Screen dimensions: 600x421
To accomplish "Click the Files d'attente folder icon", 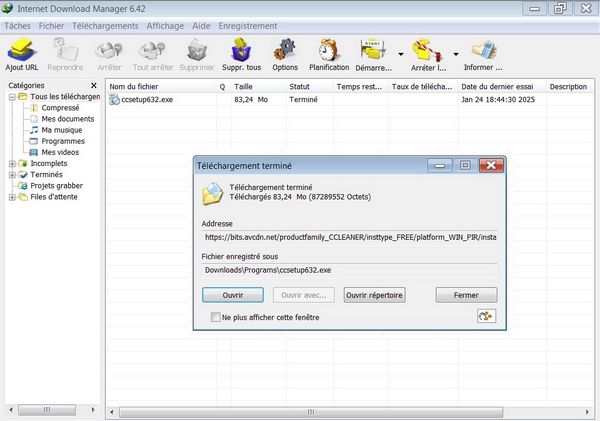I will (x=23, y=197).
